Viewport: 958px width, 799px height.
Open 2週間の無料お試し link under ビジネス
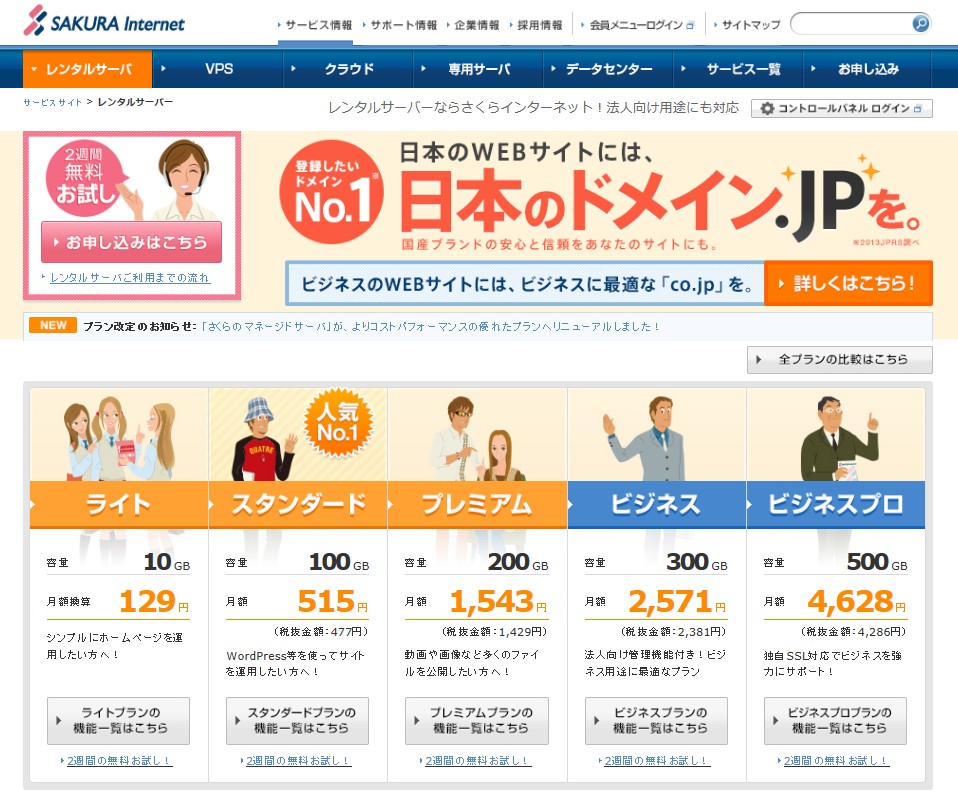pos(657,761)
